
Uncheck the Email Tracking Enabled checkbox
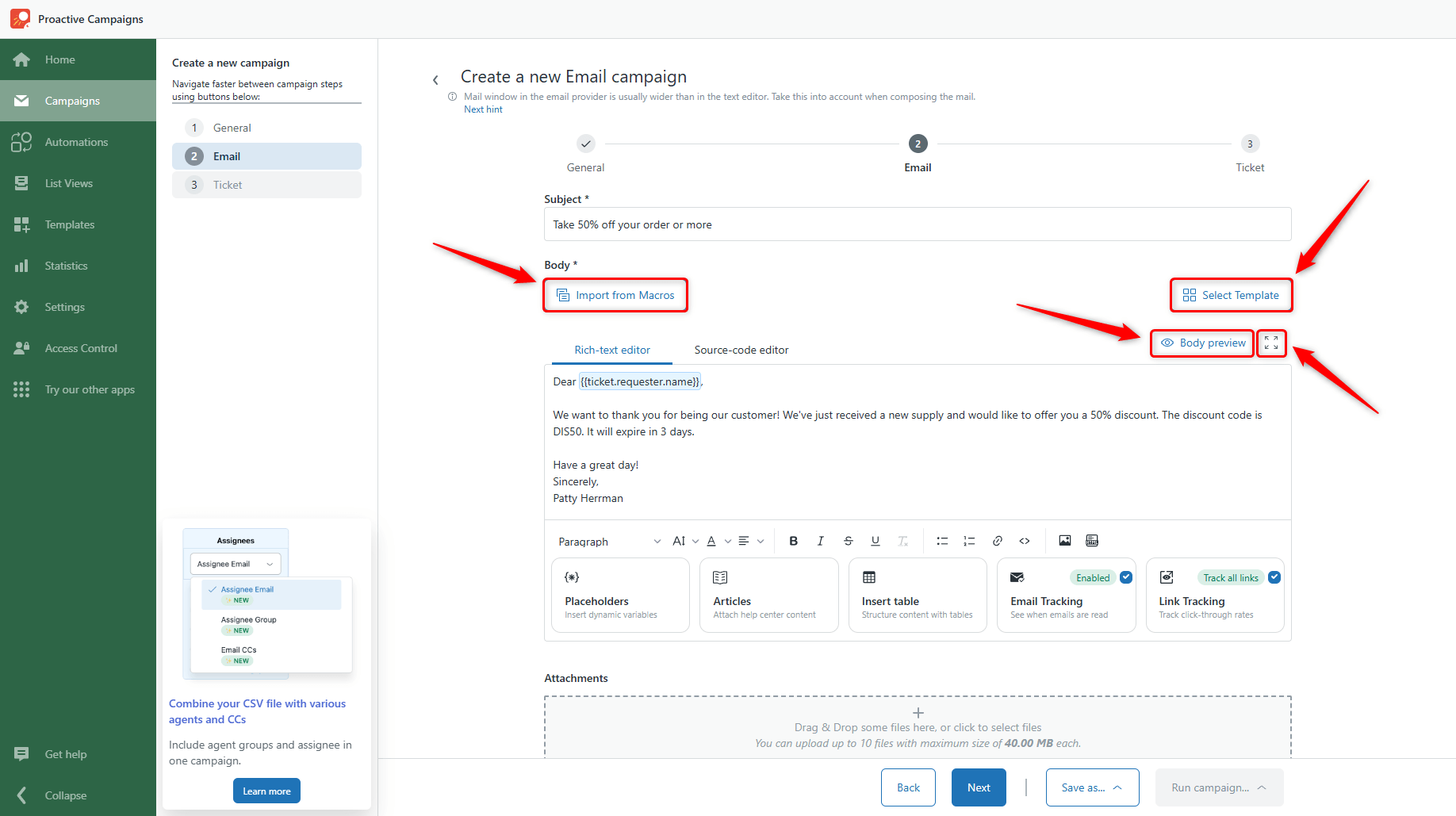pyautogui.click(x=1126, y=577)
